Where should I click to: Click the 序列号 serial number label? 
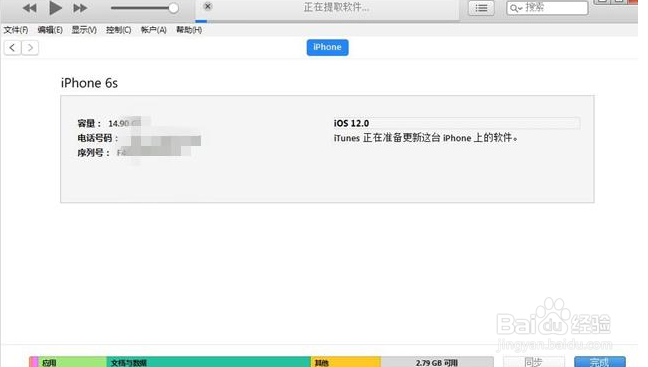click(93, 153)
